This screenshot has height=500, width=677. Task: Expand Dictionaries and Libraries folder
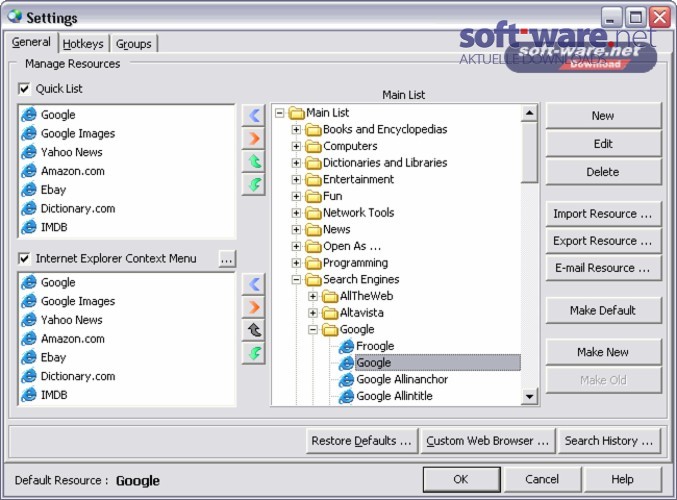[296, 163]
